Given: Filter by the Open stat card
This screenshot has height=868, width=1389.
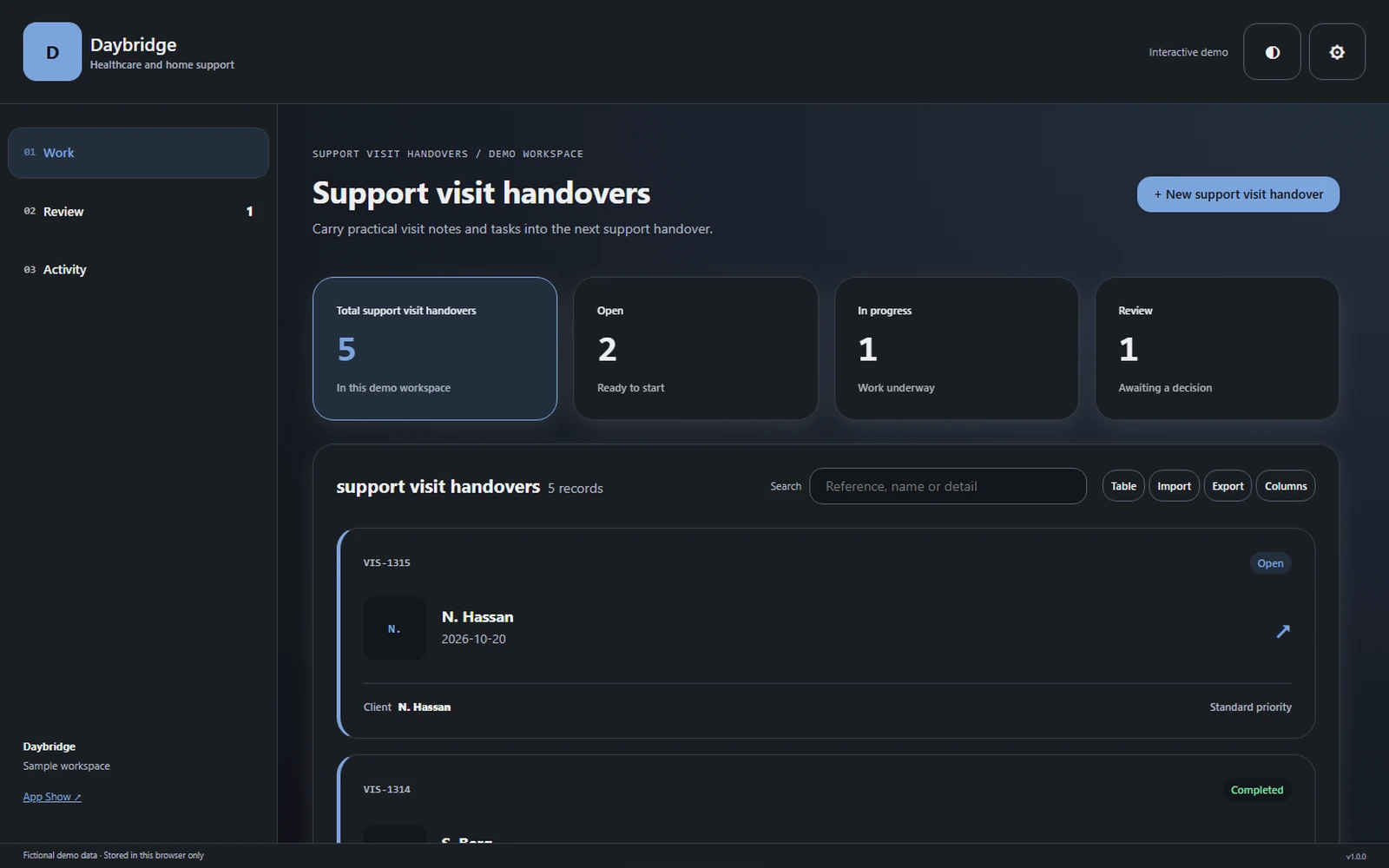Looking at the screenshot, I should pos(695,349).
